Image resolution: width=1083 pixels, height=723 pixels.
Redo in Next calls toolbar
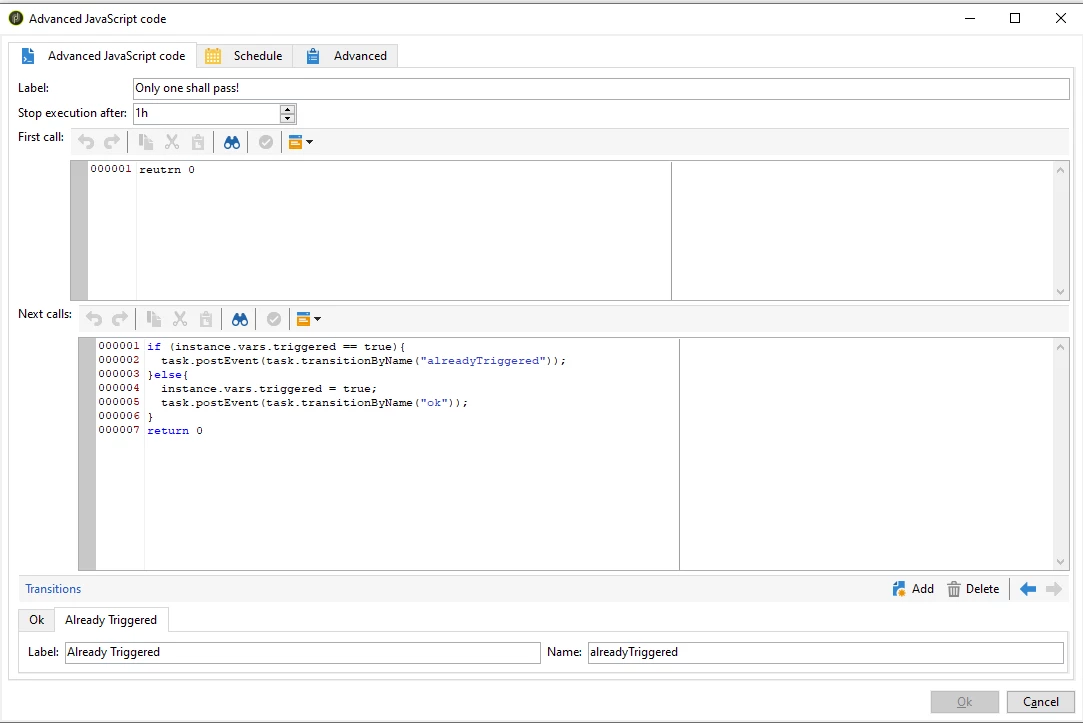point(120,319)
